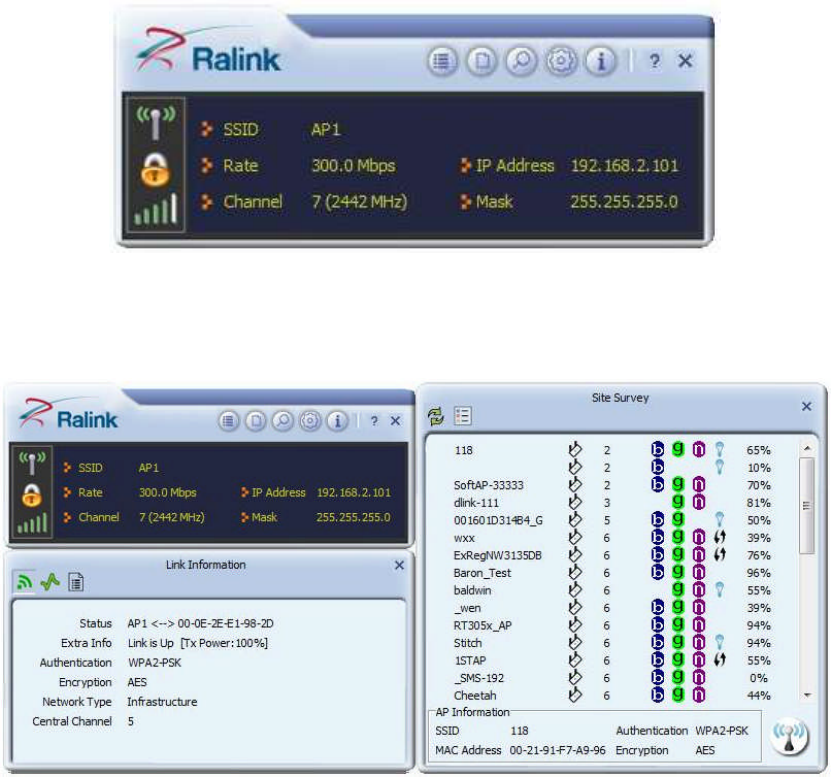The height and width of the screenshot is (777, 831).
Task: Select the wxx network row
Action: click(612, 538)
